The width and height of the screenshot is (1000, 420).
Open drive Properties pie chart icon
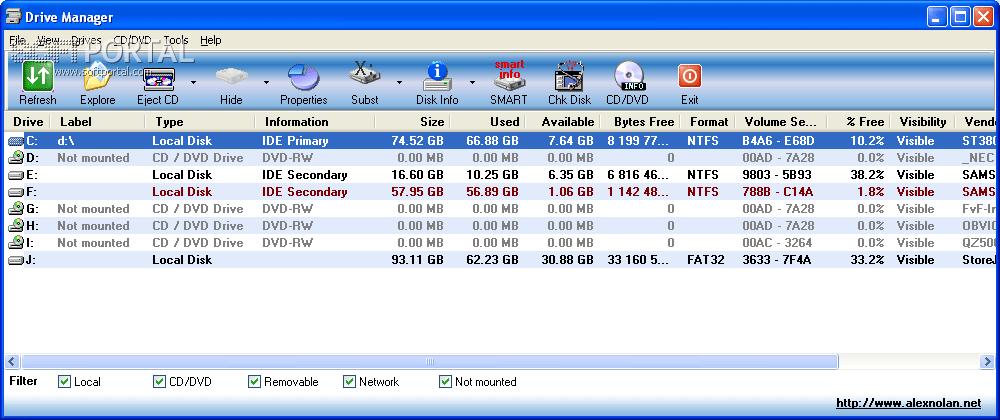tap(304, 78)
